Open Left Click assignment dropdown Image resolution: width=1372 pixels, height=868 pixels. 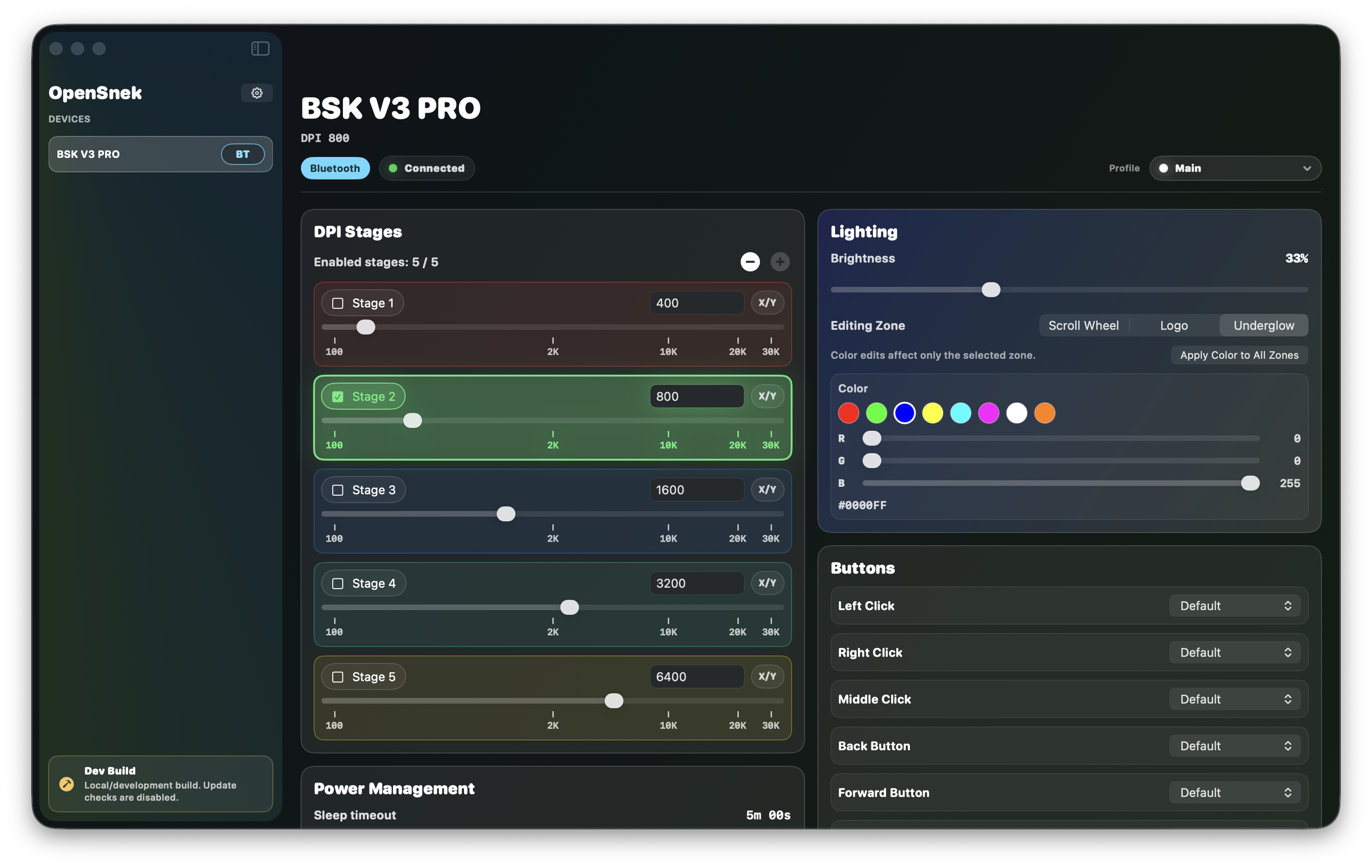[1235, 605]
